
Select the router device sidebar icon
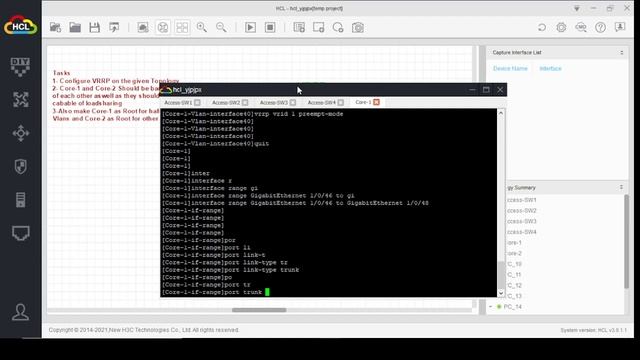20,100
